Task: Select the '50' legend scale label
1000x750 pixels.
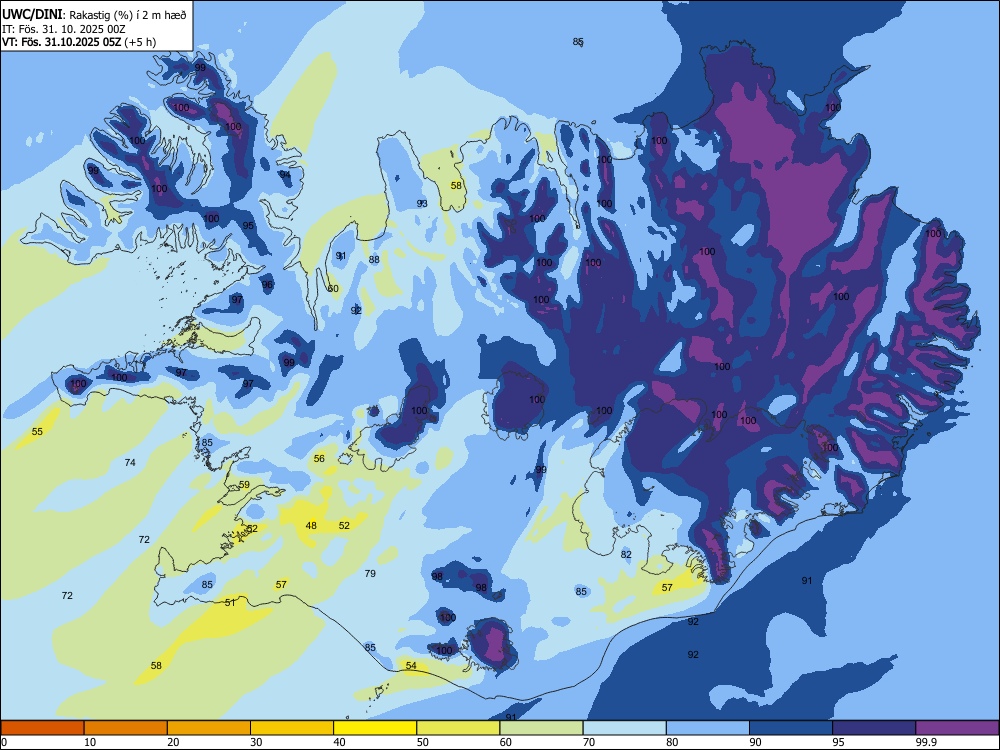Action: coord(422,742)
